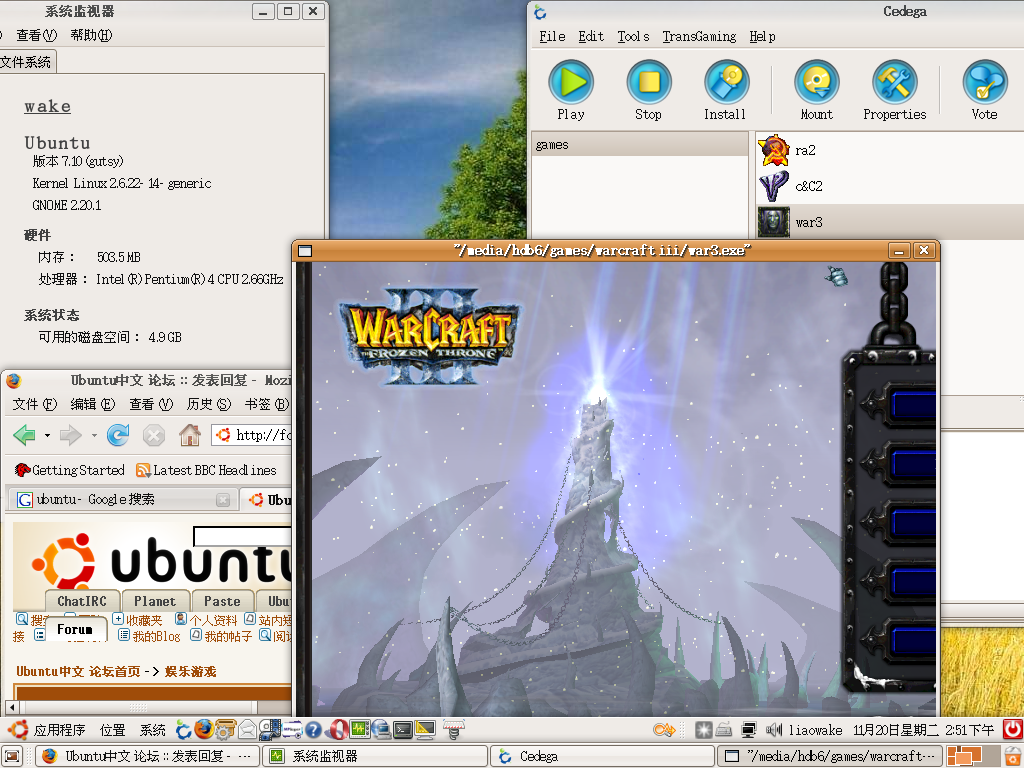Open the File menu in Cedega
The image size is (1024, 768).
552,37
